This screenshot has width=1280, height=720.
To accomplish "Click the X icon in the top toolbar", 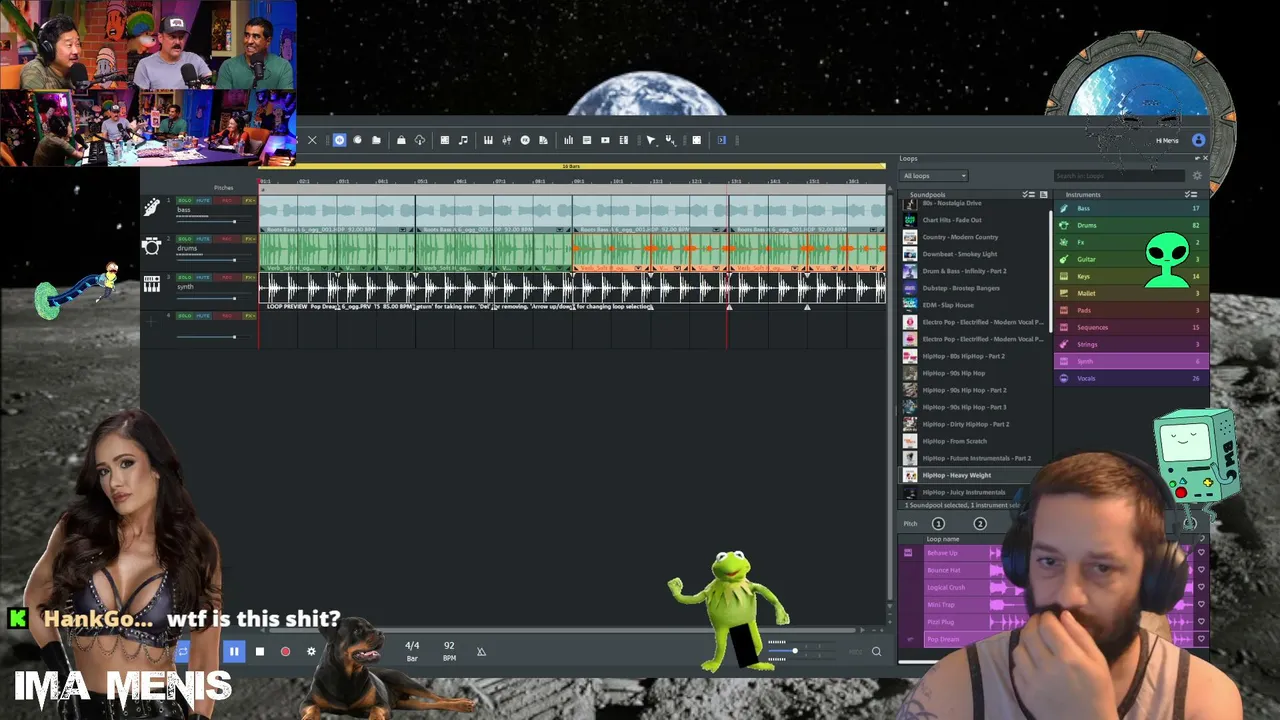I will (x=312, y=140).
